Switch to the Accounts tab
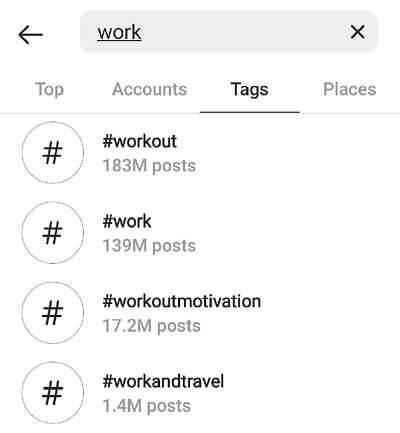The width and height of the screenshot is (400, 433). (x=149, y=89)
